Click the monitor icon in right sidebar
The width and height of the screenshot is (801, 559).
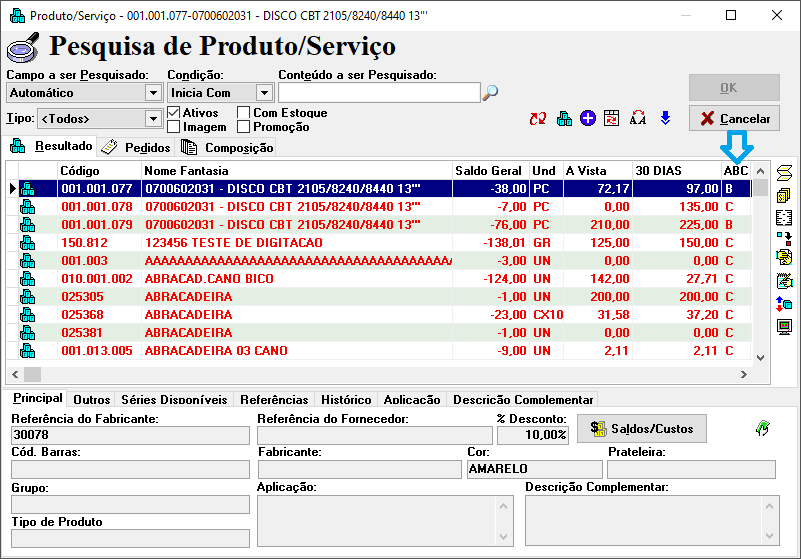(785, 327)
